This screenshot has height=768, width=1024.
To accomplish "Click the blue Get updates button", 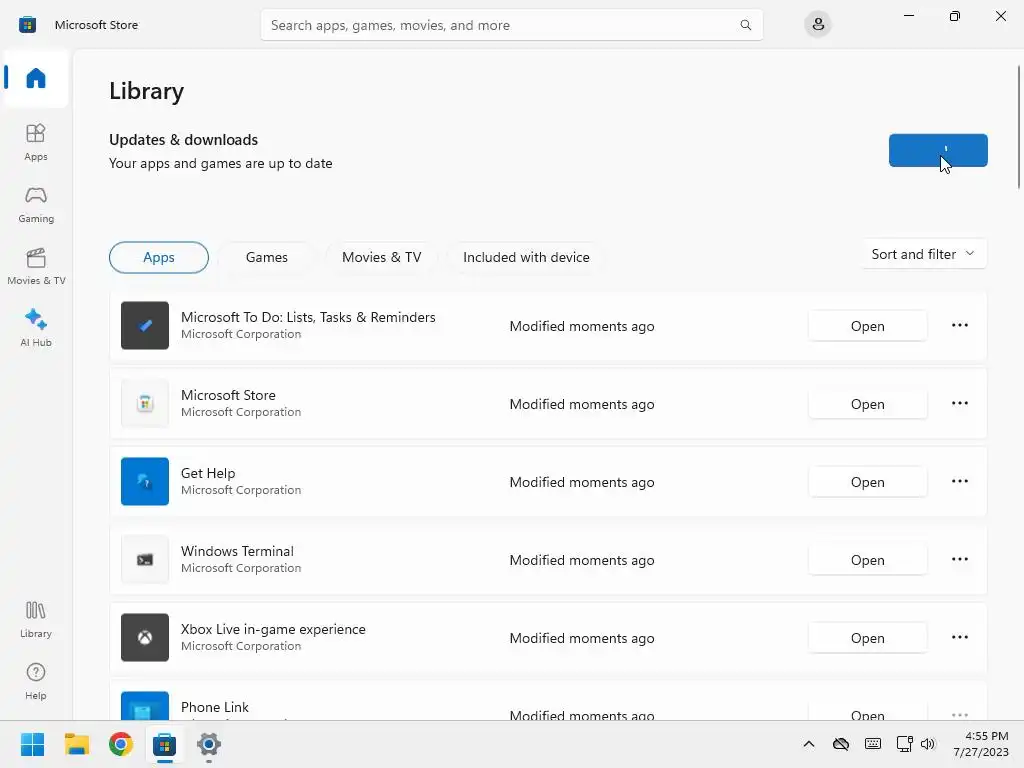I will 938,150.
